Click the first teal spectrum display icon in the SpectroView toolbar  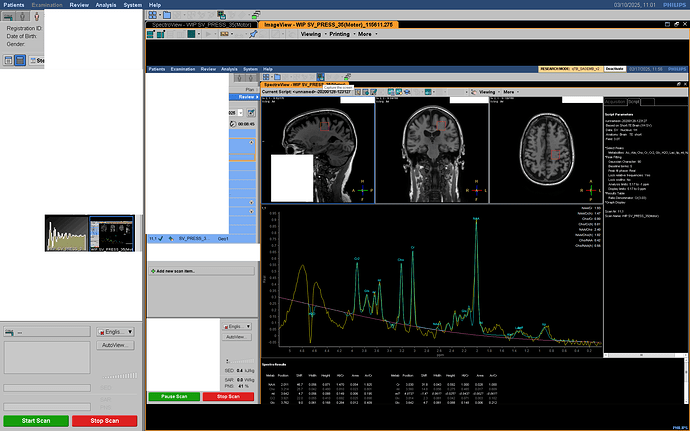click(391, 92)
